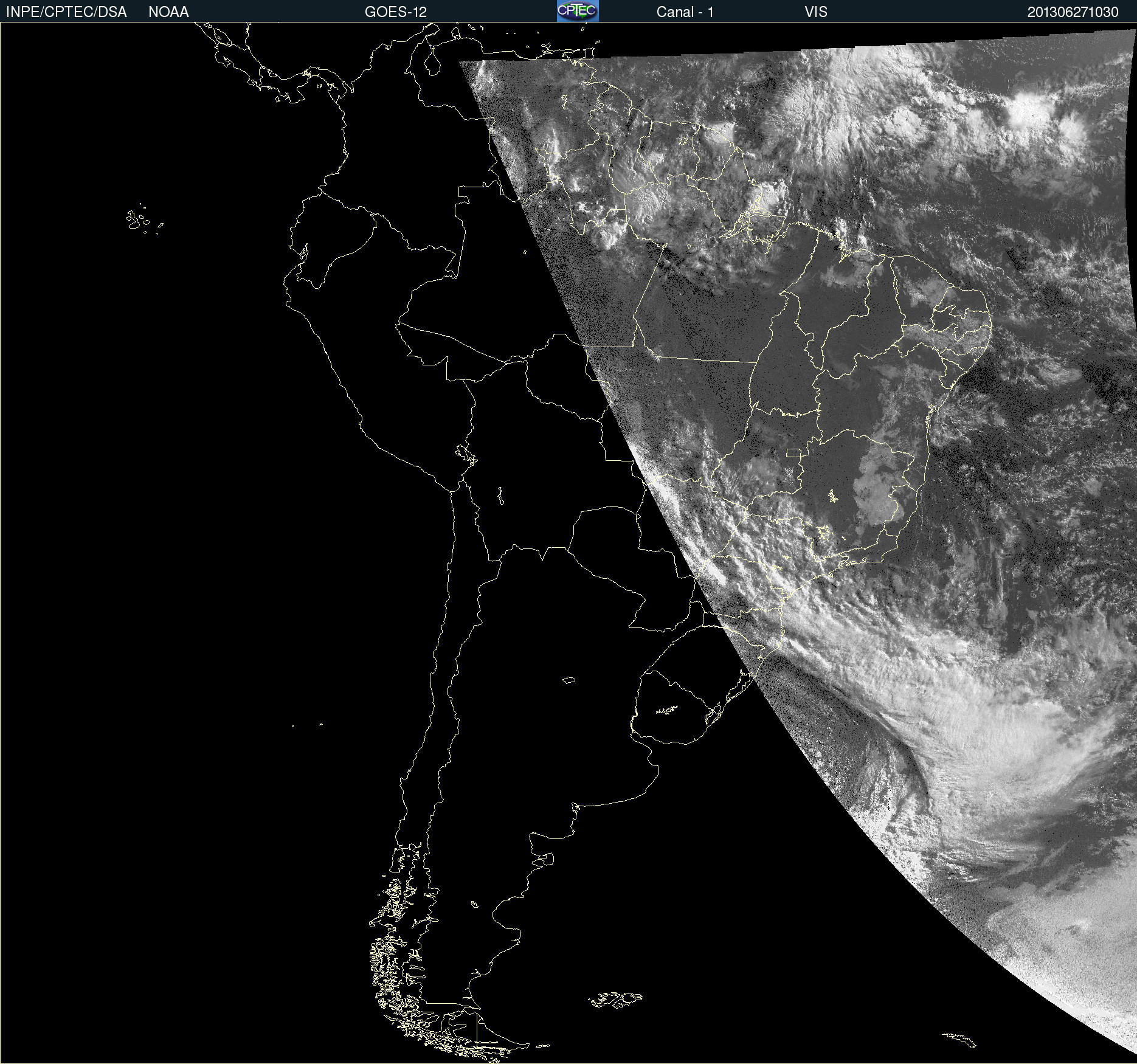
Task: Click the NOAA label in header
Action: pyautogui.click(x=168, y=12)
